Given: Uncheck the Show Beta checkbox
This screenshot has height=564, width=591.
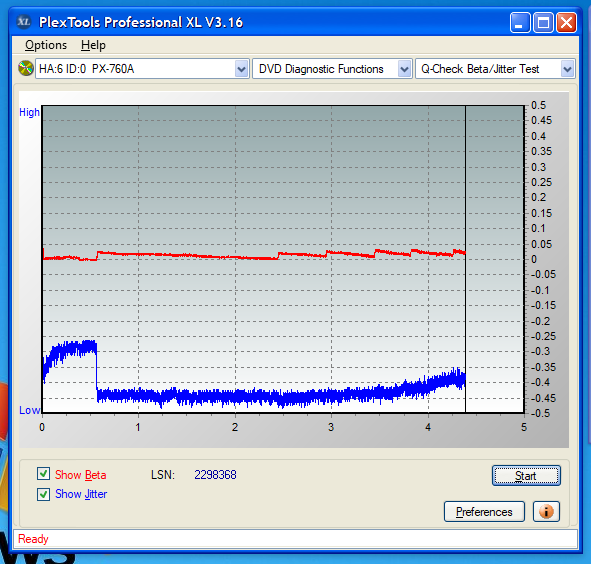Looking at the screenshot, I should tap(43, 474).
